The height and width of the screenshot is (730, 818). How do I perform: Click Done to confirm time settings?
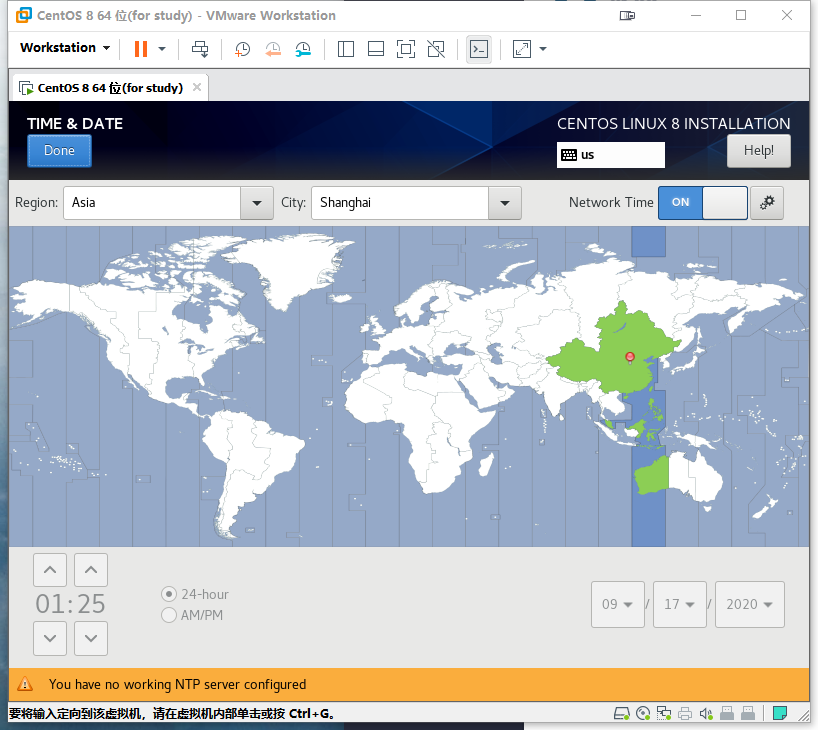click(x=59, y=151)
